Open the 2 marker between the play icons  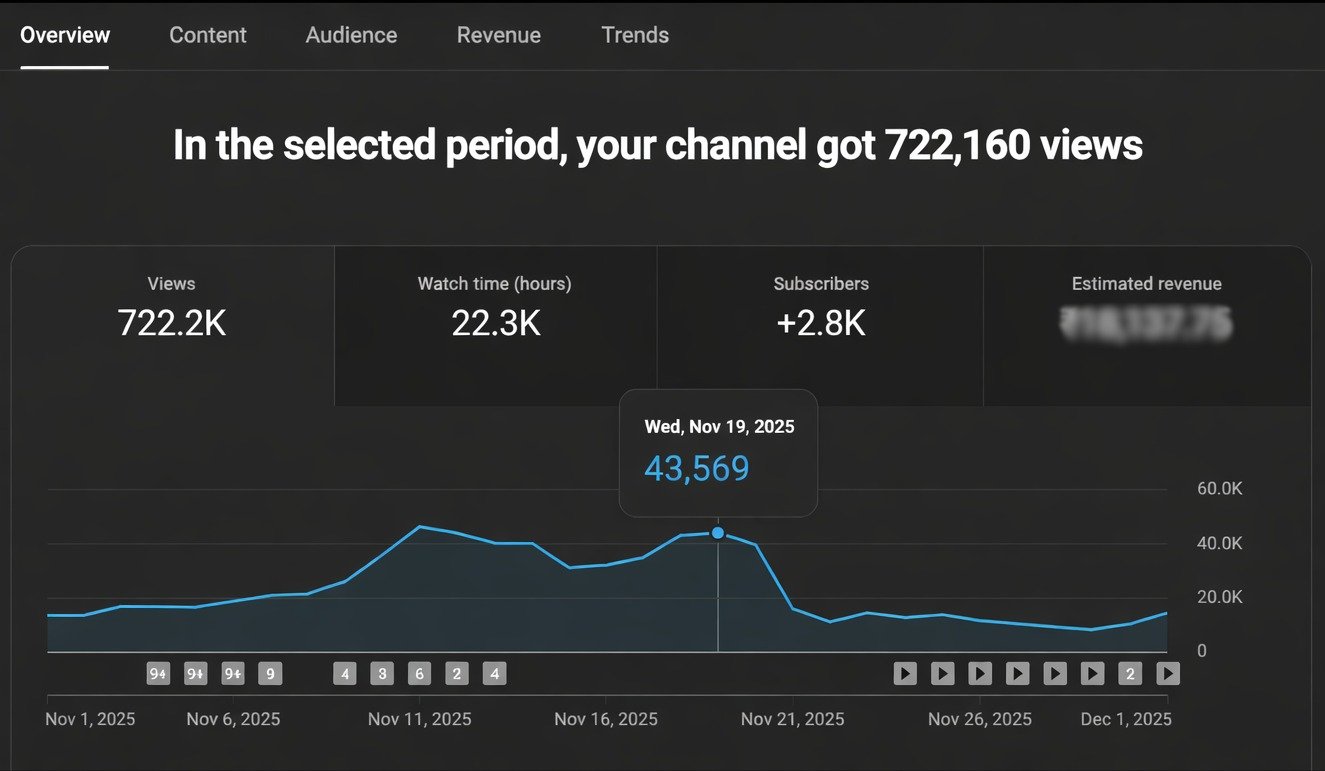click(x=1130, y=674)
